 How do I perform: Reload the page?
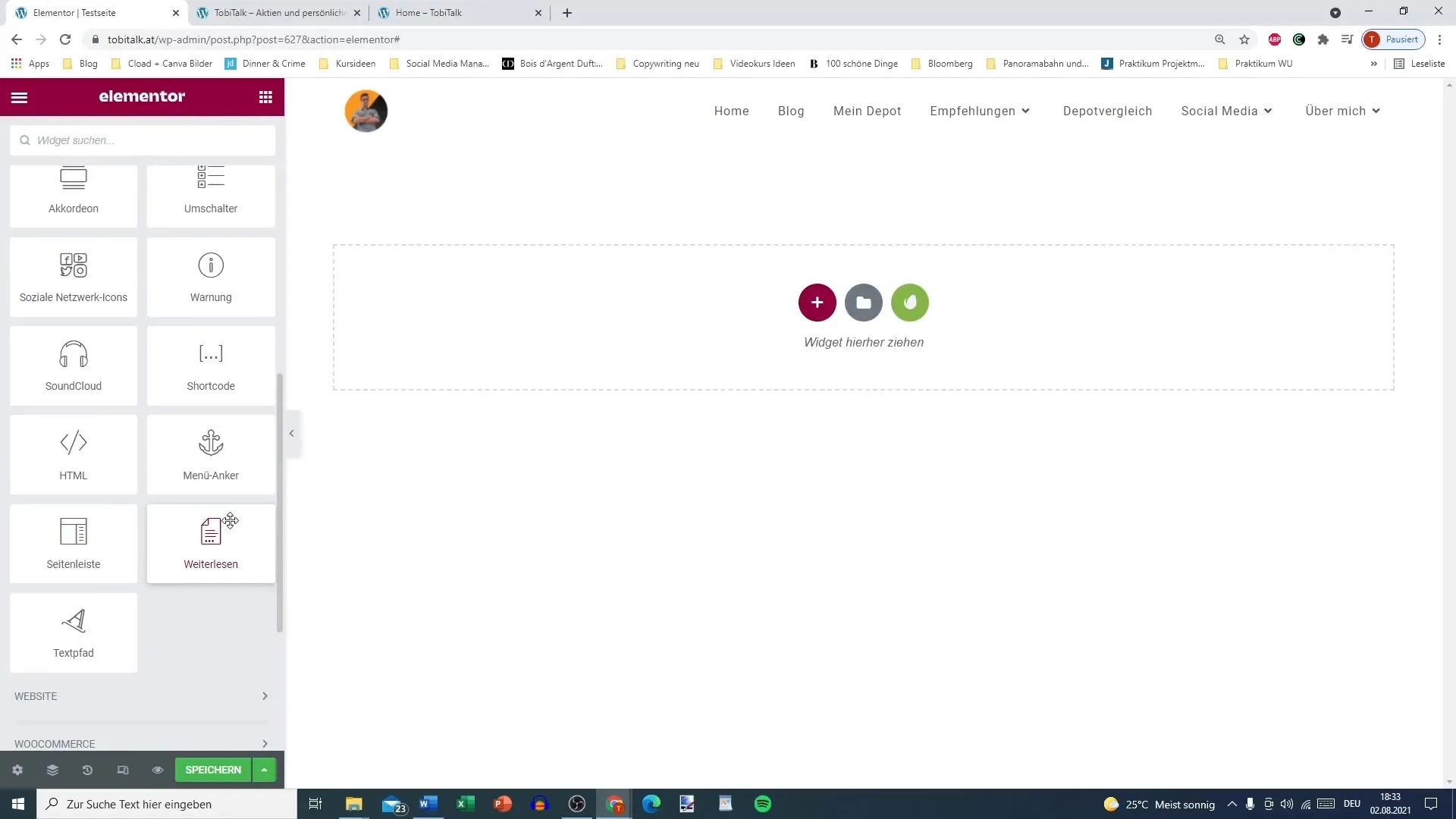pos(65,39)
